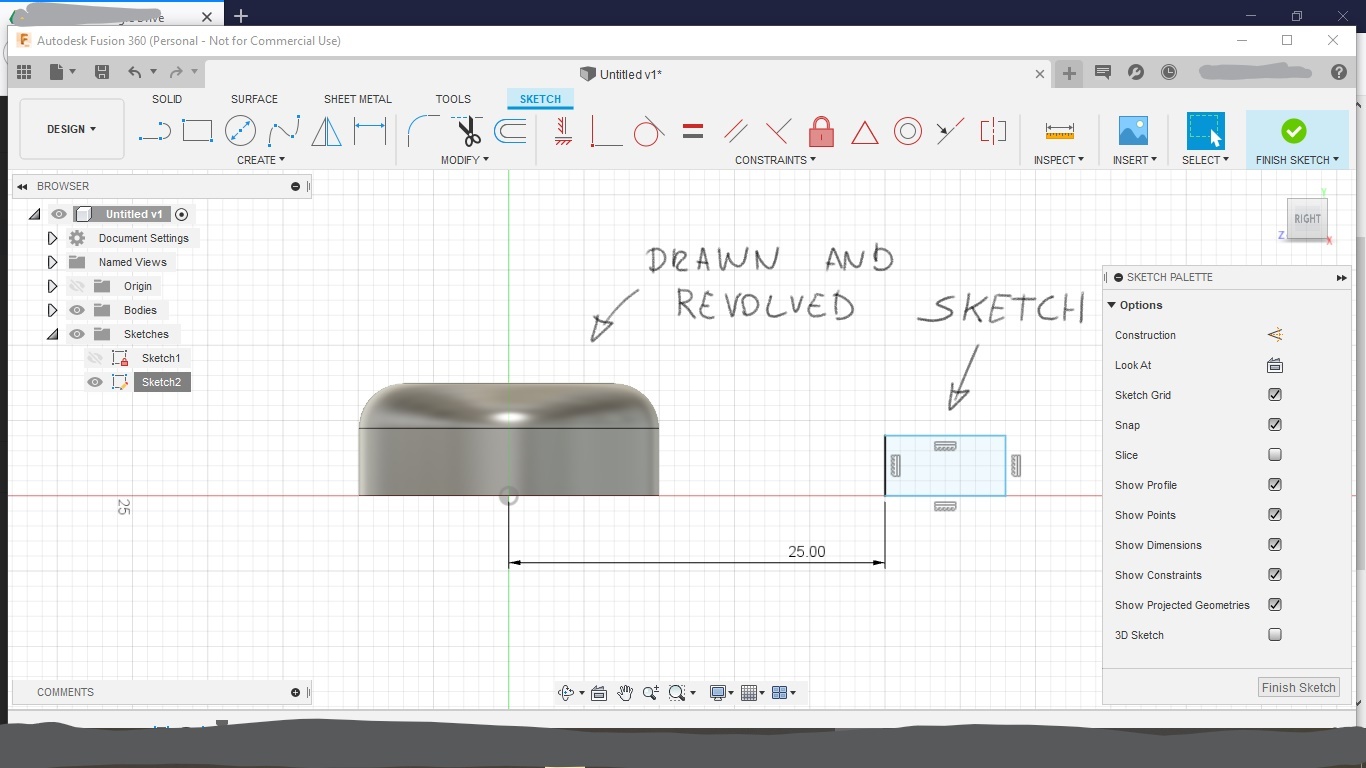The width and height of the screenshot is (1366, 768).
Task: Select the Mirror tool in Create
Action: (x=326, y=131)
